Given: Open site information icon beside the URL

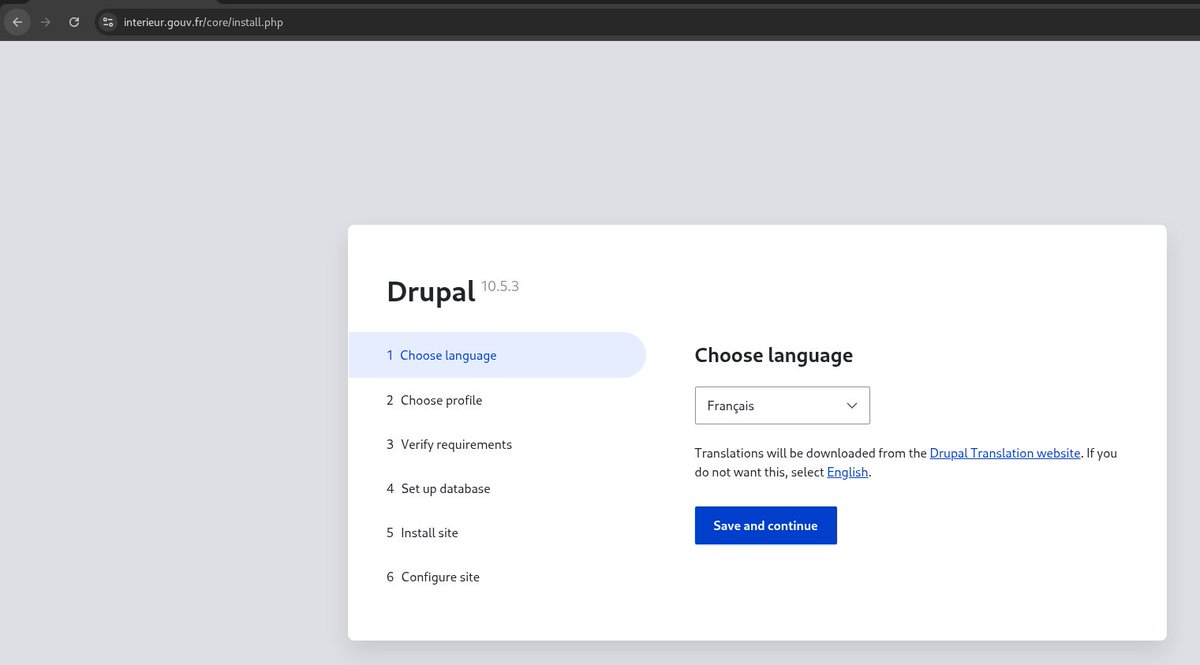Looking at the screenshot, I should (109, 22).
